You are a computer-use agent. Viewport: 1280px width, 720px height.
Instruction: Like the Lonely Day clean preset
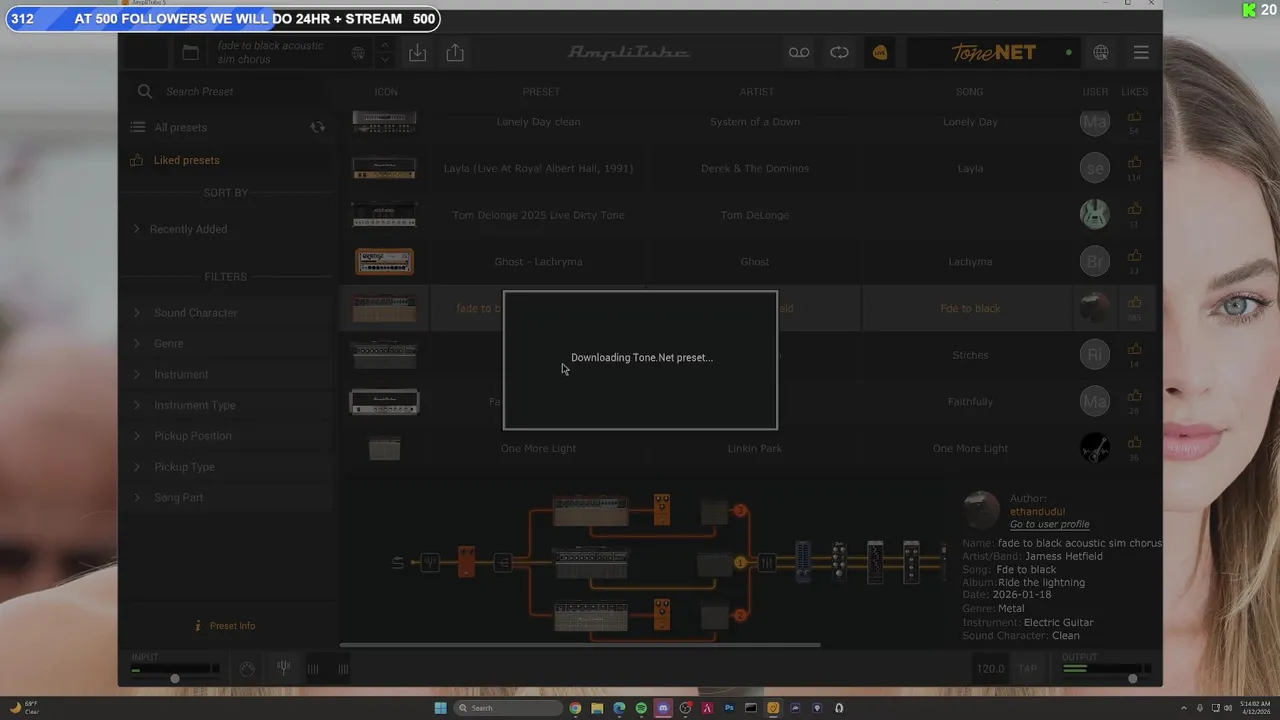pos(1134,118)
